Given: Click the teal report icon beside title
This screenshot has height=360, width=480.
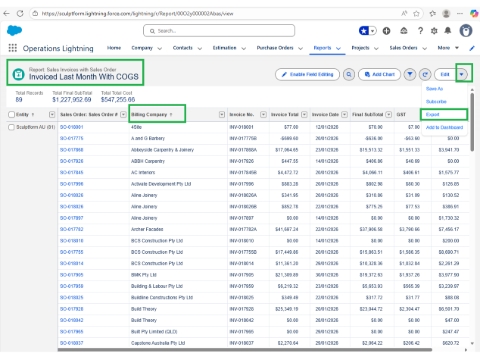Looking at the screenshot, I should pyautogui.click(x=19, y=74).
